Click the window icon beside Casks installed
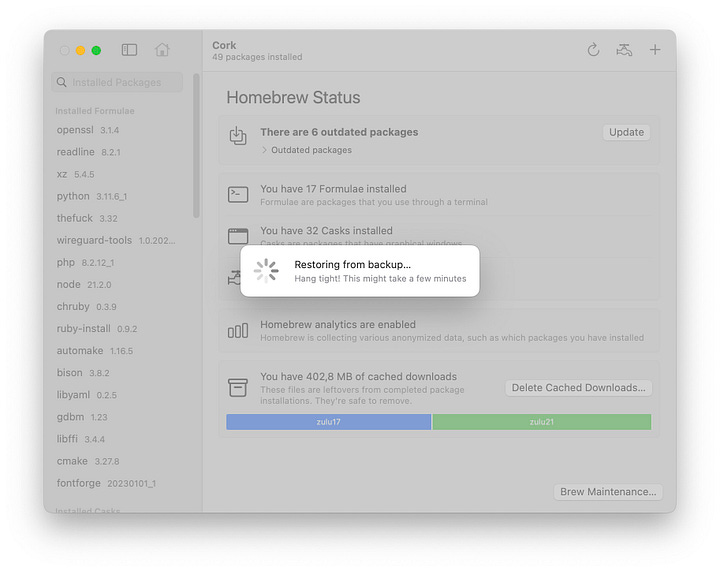This screenshot has width=720, height=571. click(x=238, y=236)
